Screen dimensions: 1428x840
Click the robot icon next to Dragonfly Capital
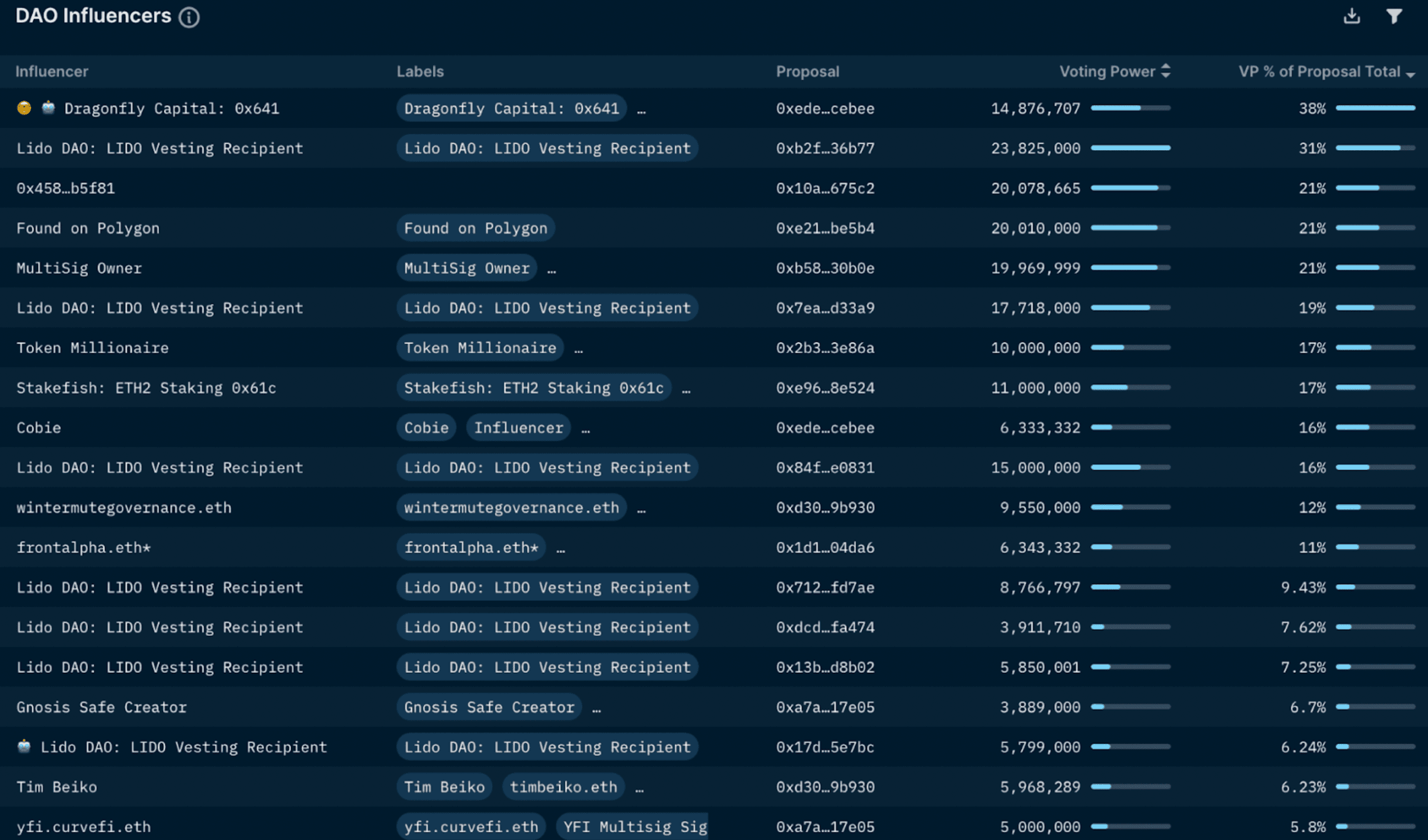coord(48,108)
